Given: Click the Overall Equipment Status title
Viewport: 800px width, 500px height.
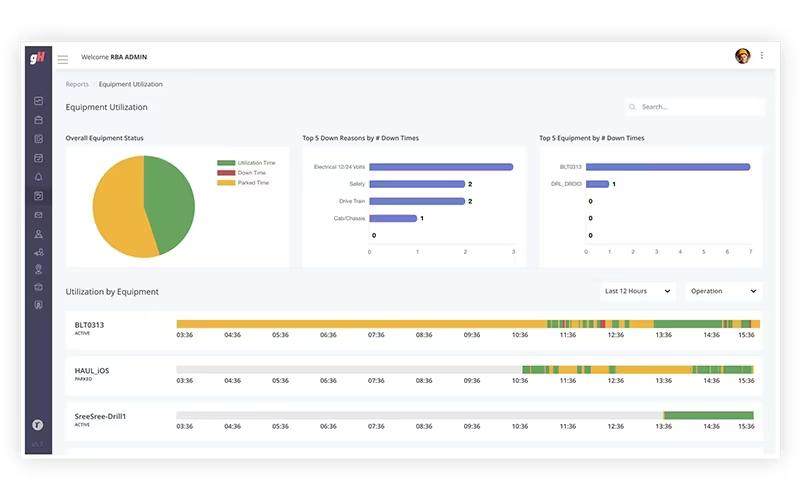Looking at the screenshot, I should (x=105, y=138).
